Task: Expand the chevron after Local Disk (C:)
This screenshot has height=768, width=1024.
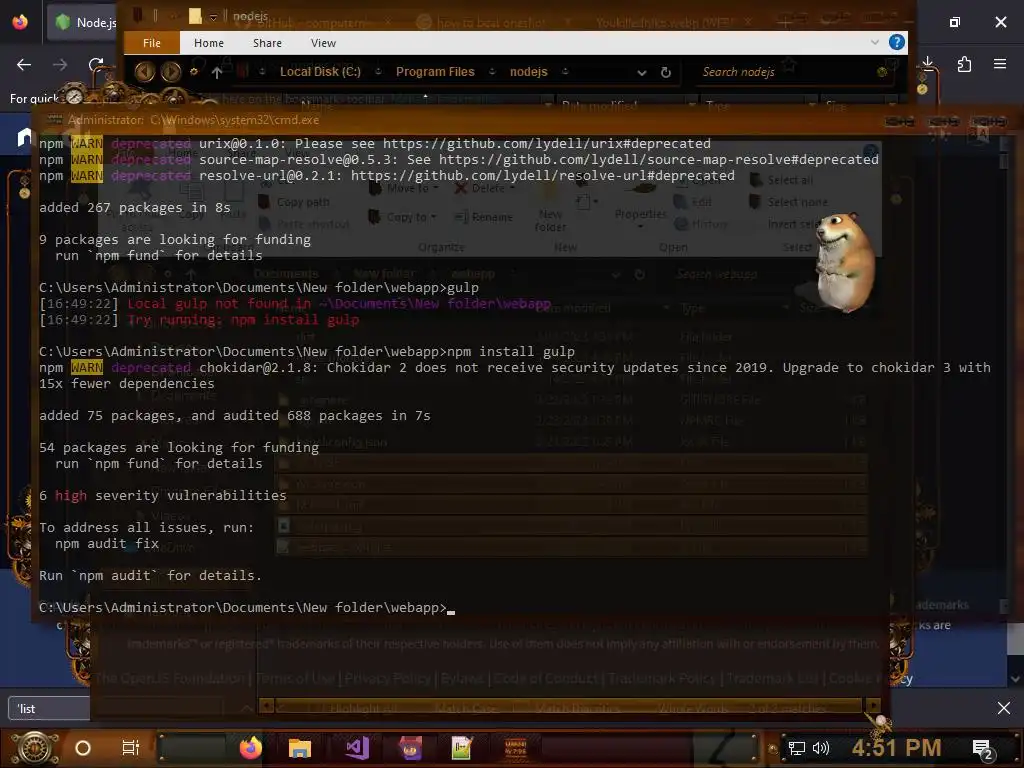Action: 378,72
